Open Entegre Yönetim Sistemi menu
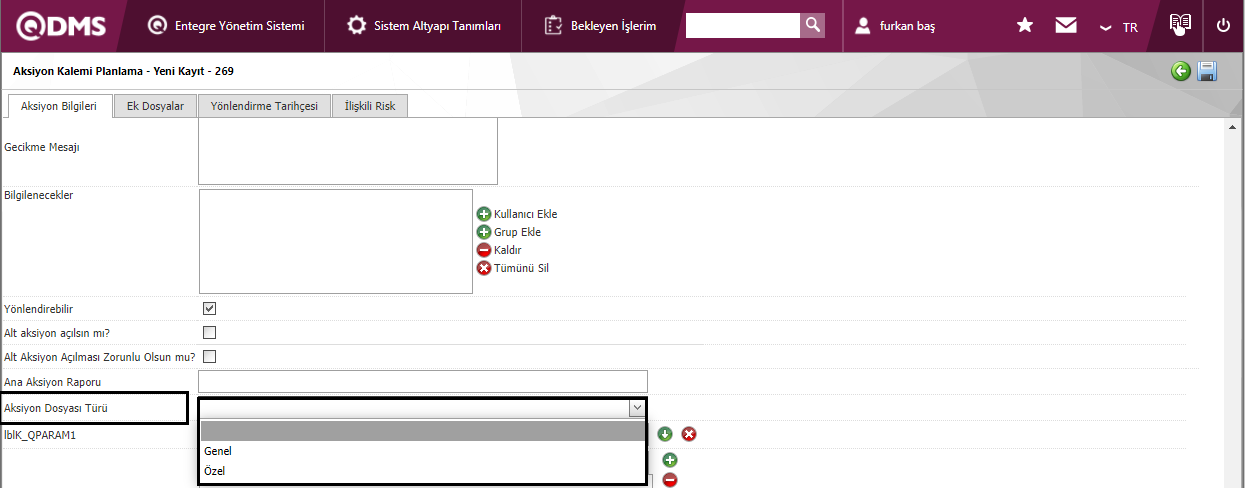This screenshot has height=488, width=1245. coord(226,26)
